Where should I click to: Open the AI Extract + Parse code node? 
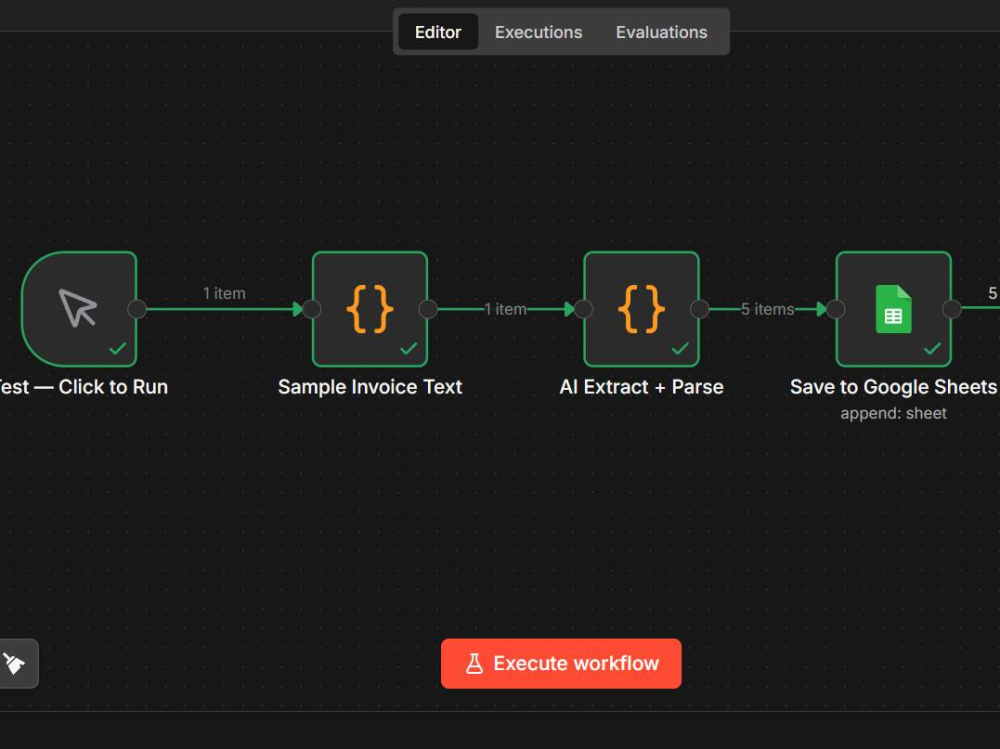pos(641,309)
